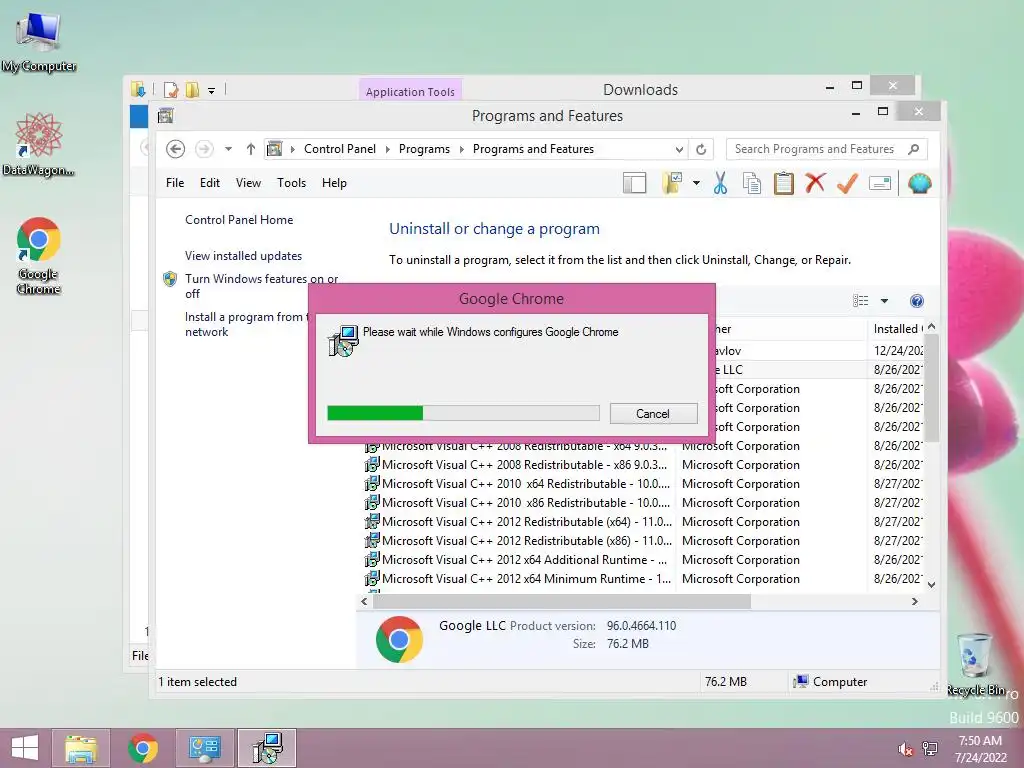Go forward with the forward arrow button
Screen dimensions: 1024x768
[x=204, y=149]
